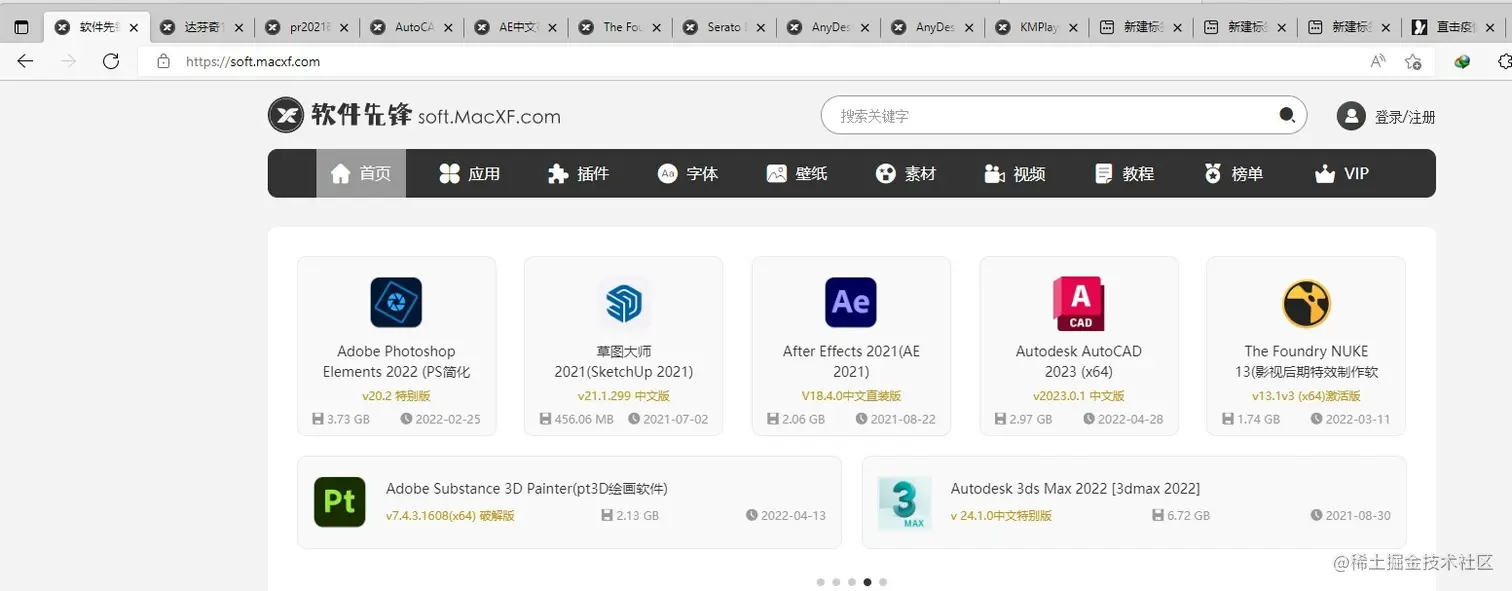Click the 榜单 medal icon
This screenshot has height=591, width=1512.
pyautogui.click(x=1213, y=174)
